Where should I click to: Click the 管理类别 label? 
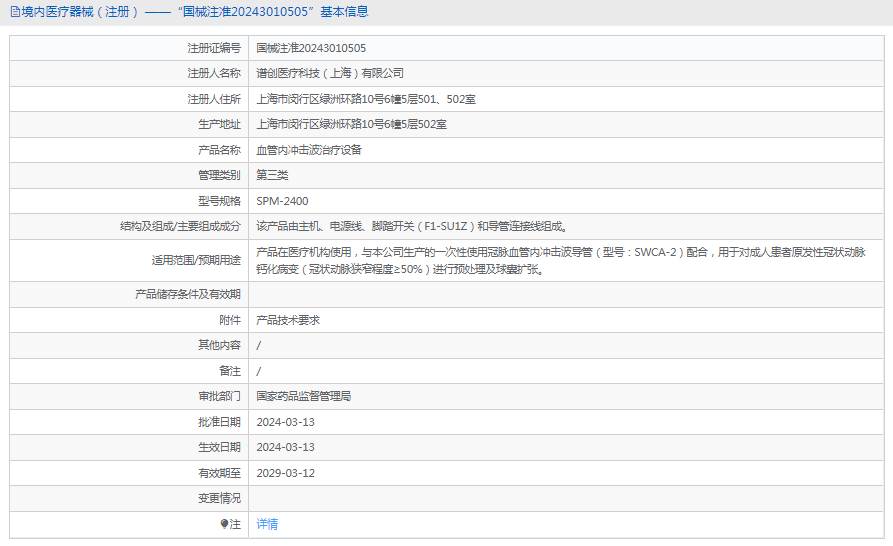pos(219,175)
